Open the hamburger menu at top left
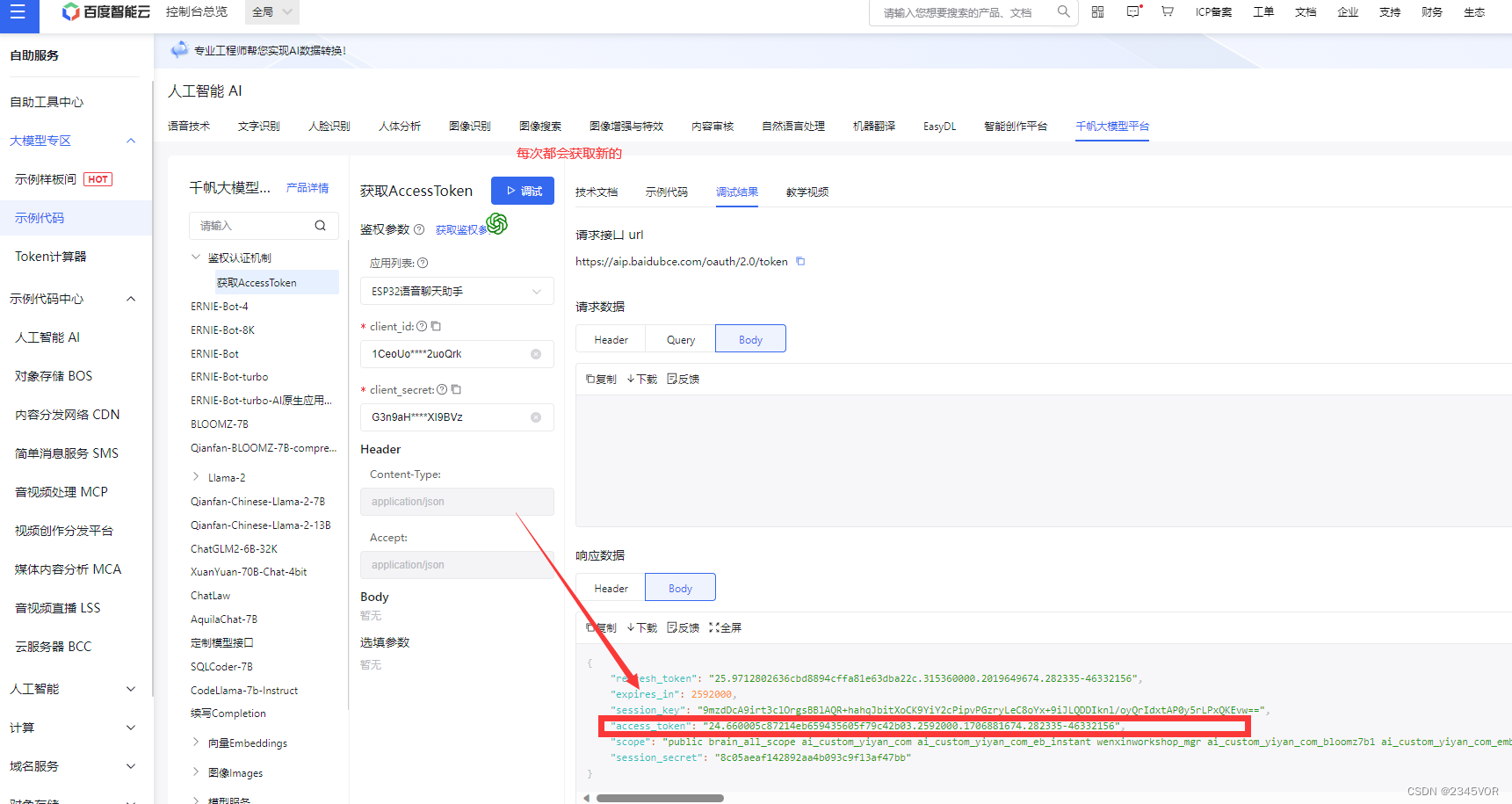Viewport: 1512px width, 804px height. point(18,13)
